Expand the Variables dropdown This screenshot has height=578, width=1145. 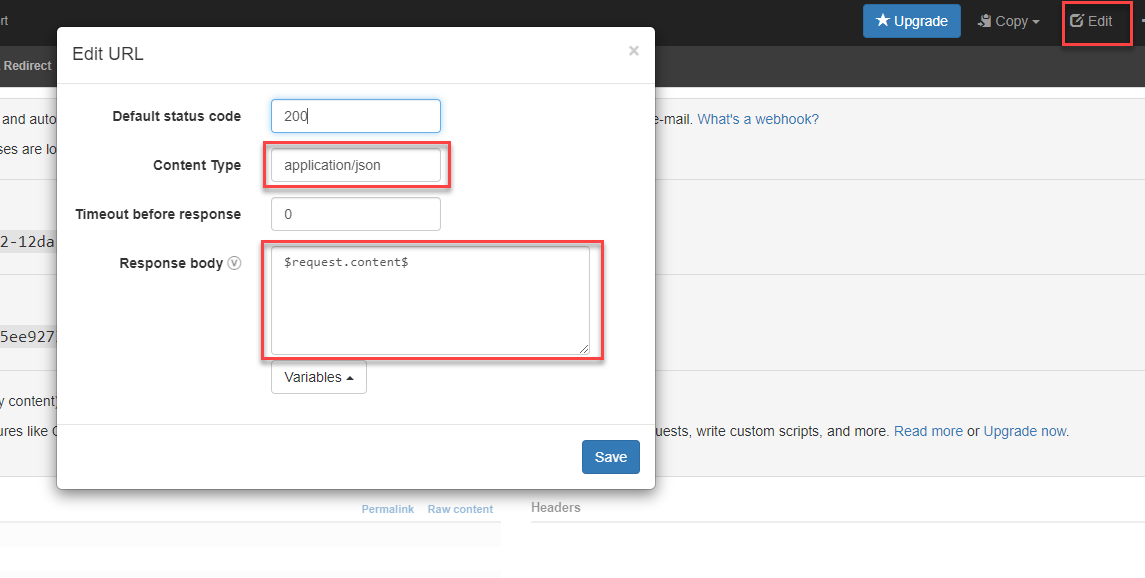click(x=318, y=378)
